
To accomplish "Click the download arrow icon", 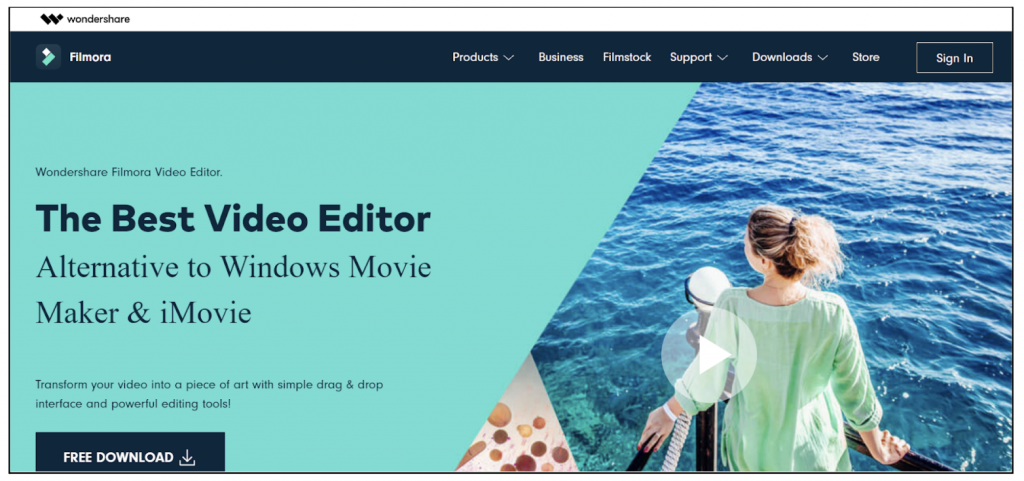I will 187,458.
